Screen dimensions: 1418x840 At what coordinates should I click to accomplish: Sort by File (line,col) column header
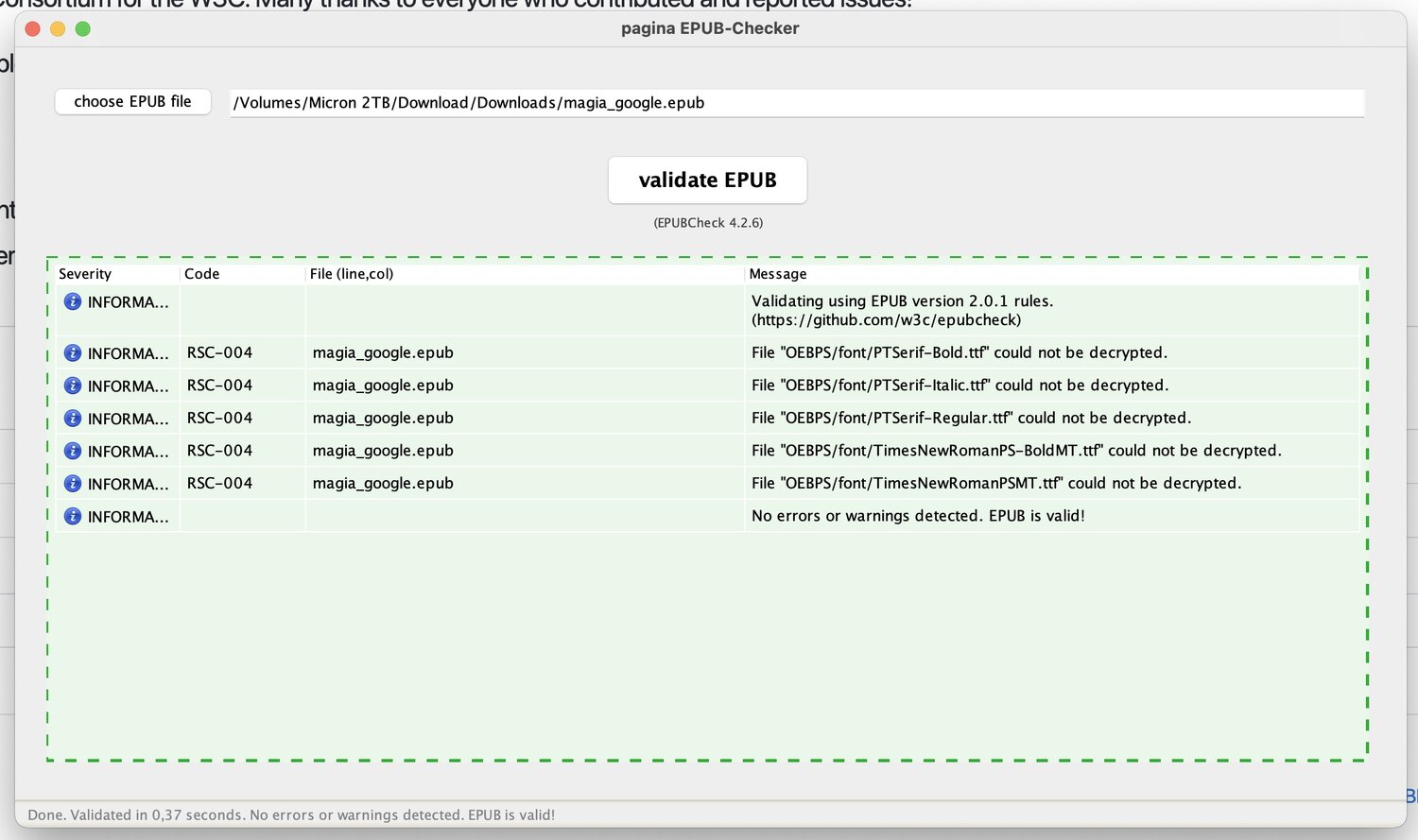[x=525, y=274]
